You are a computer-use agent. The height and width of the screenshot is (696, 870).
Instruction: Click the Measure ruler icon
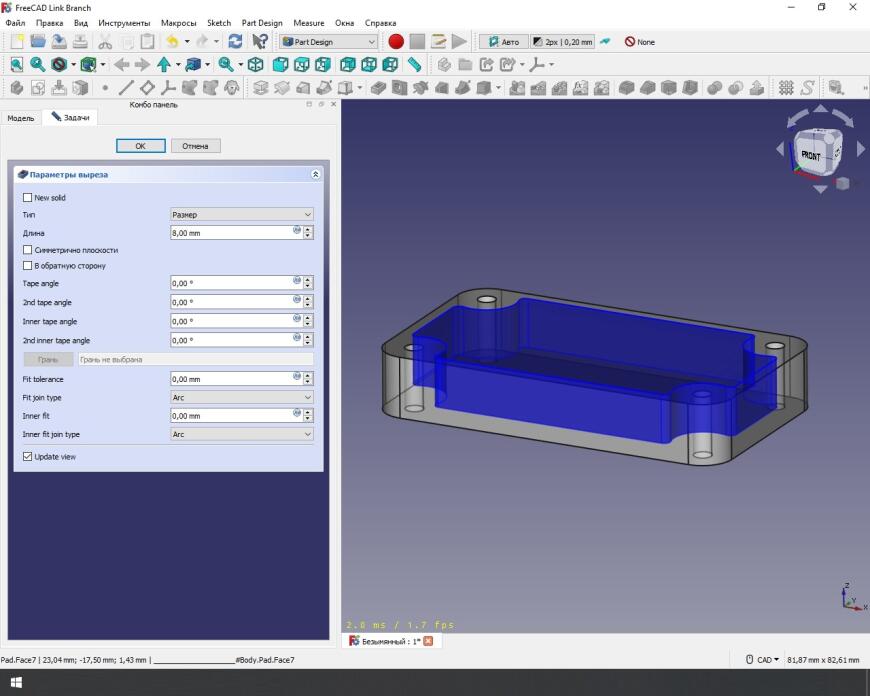pyautogui.click(x=415, y=65)
